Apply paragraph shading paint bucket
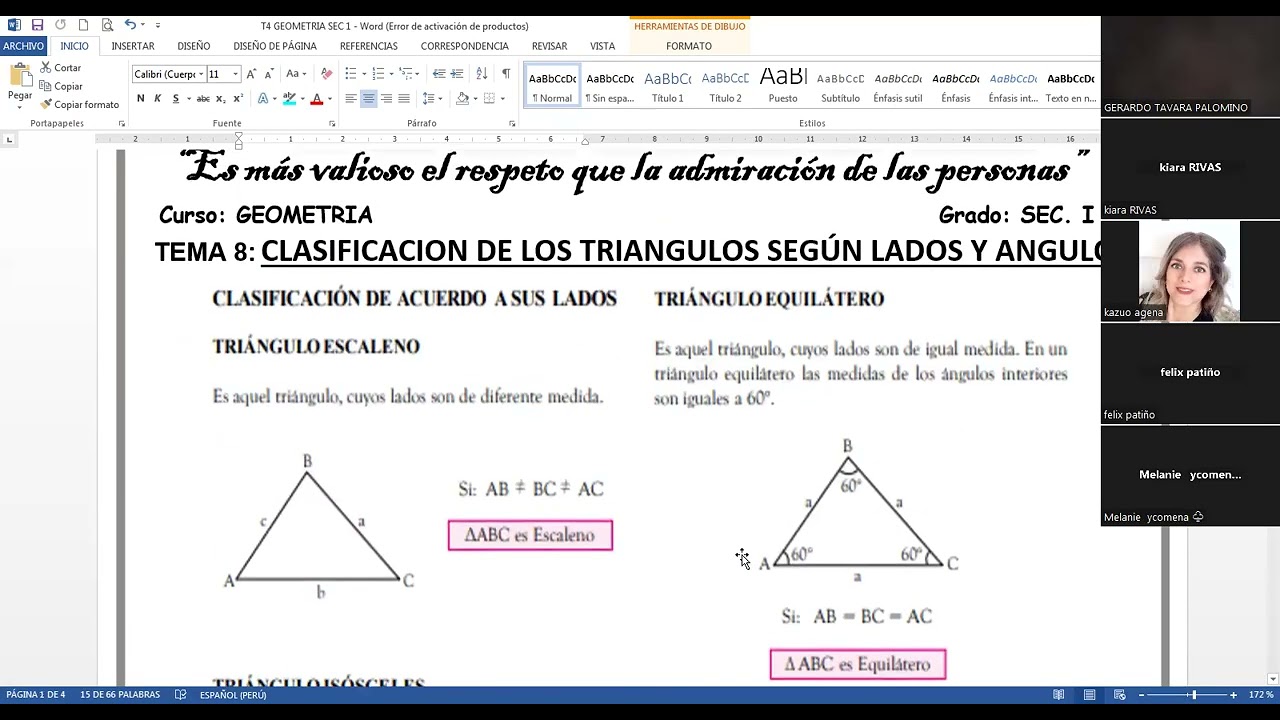1280x720 pixels. pos(462,98)
